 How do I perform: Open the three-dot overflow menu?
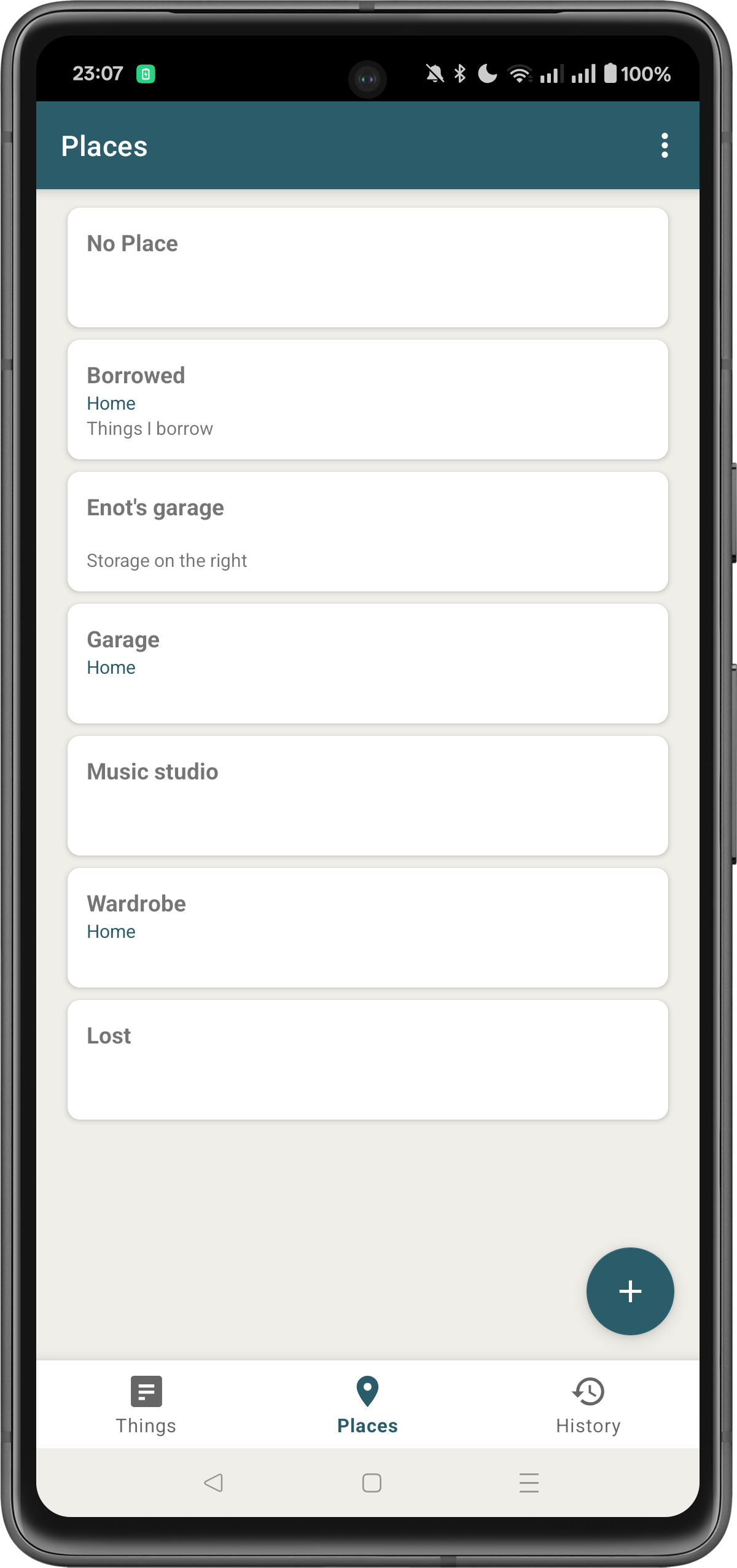click(664, 146)
